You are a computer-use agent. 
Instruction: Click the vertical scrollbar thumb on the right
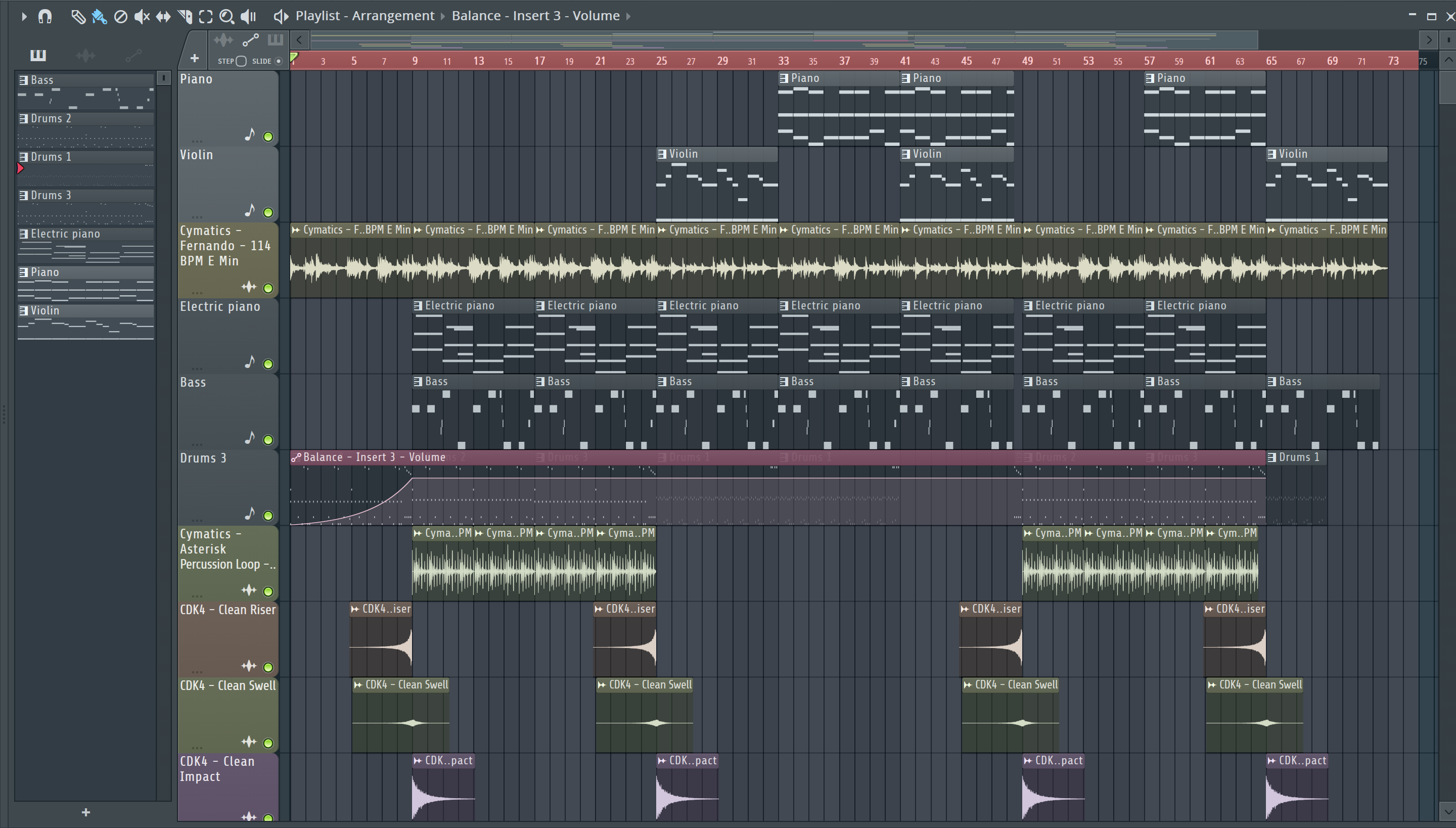coord(1447,87)
